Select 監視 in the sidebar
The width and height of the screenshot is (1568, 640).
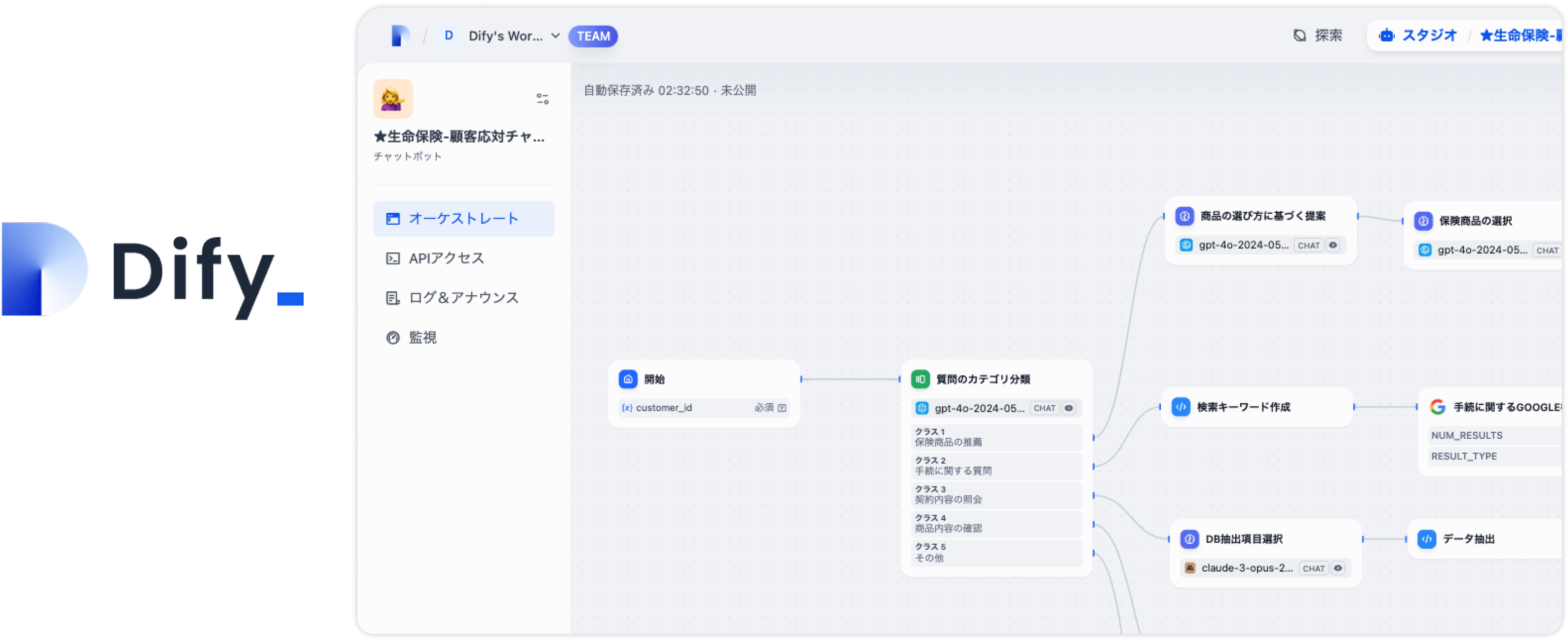(463, 337)
